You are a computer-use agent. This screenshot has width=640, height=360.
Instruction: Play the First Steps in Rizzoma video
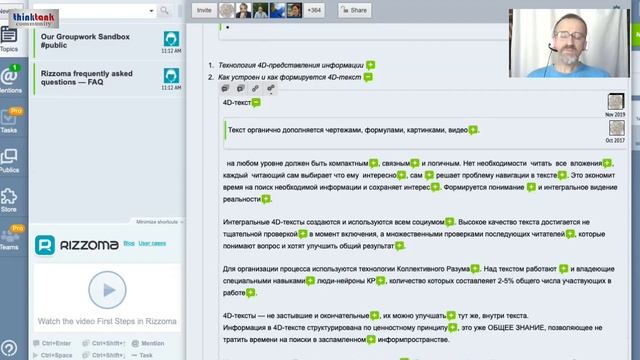click(107, 290)
